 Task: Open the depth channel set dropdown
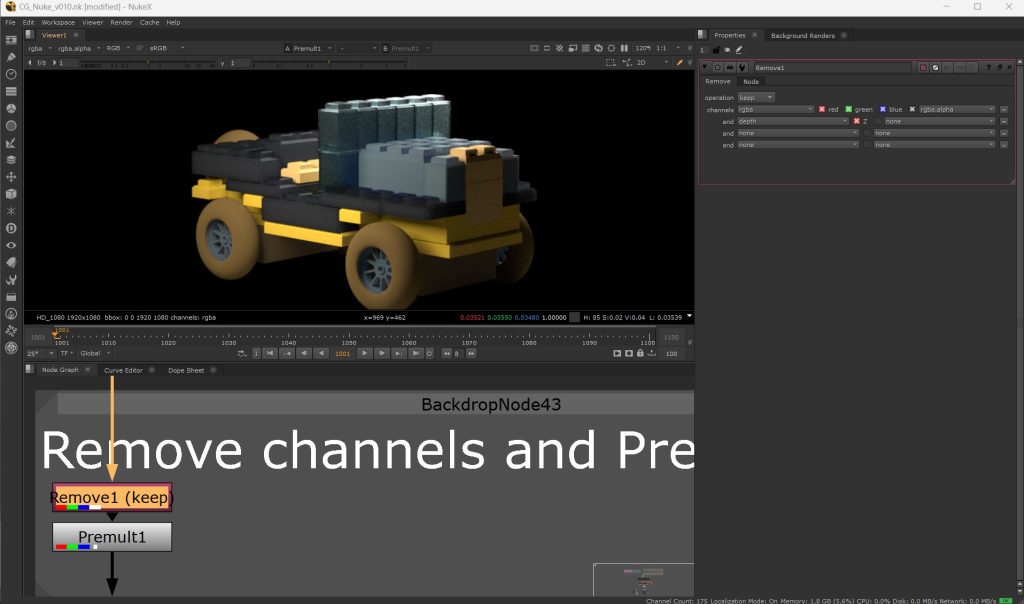(x=793, y=121)
